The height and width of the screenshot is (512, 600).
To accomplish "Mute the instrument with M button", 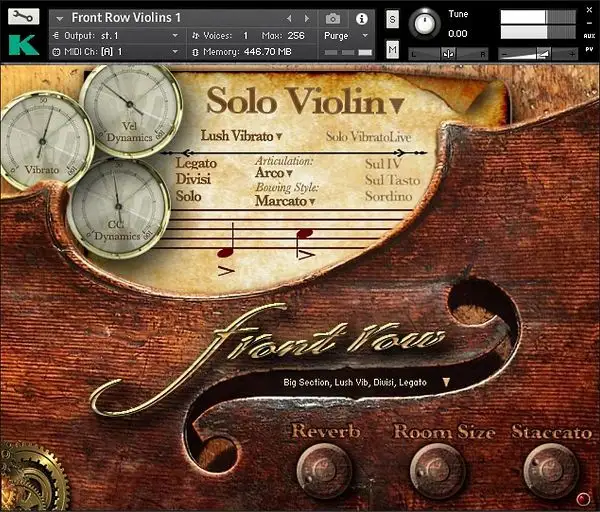I will (392, 50).
